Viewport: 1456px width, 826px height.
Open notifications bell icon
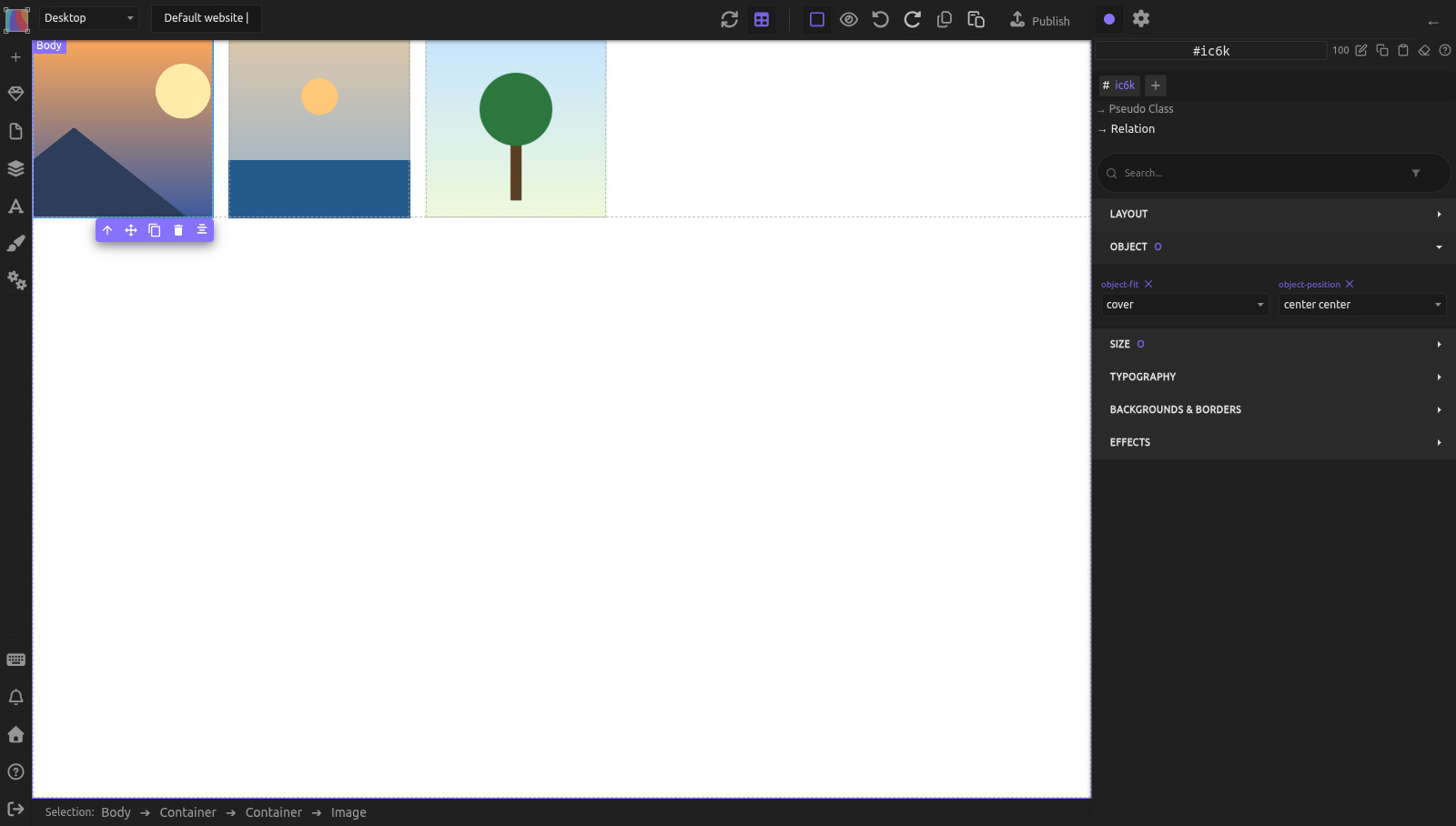15,698
